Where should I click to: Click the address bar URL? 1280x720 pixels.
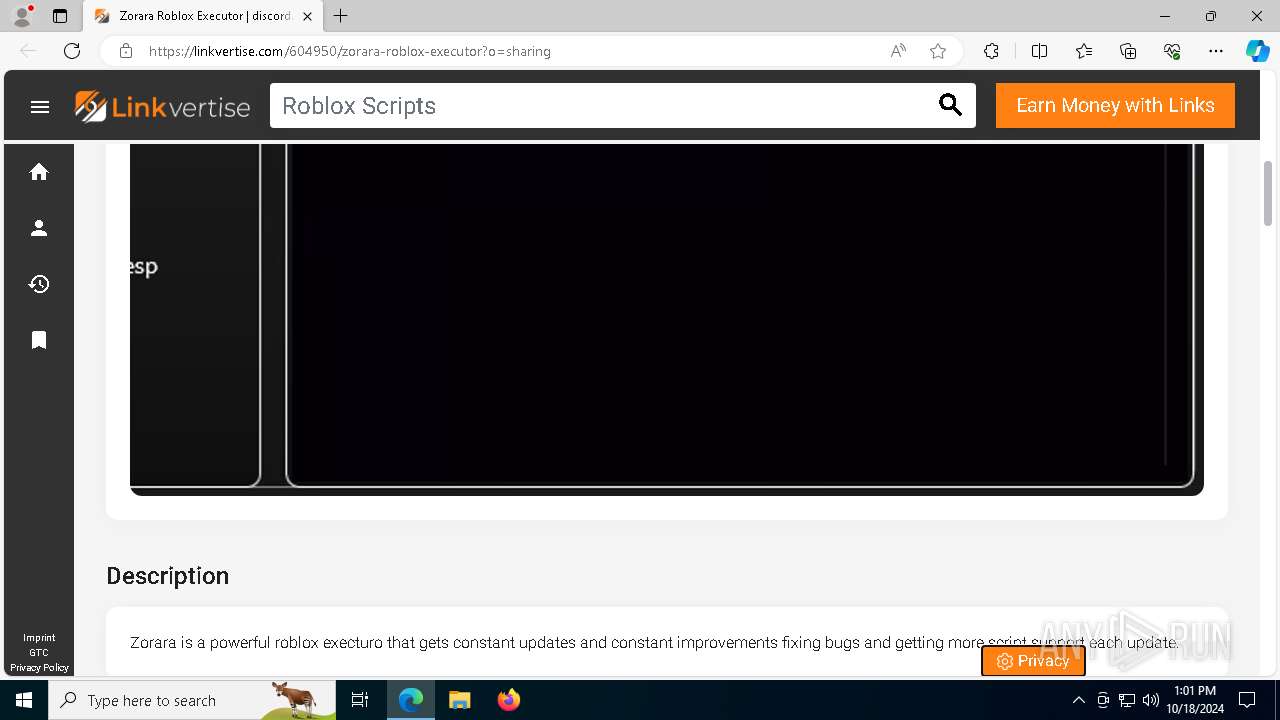[350, 51]
